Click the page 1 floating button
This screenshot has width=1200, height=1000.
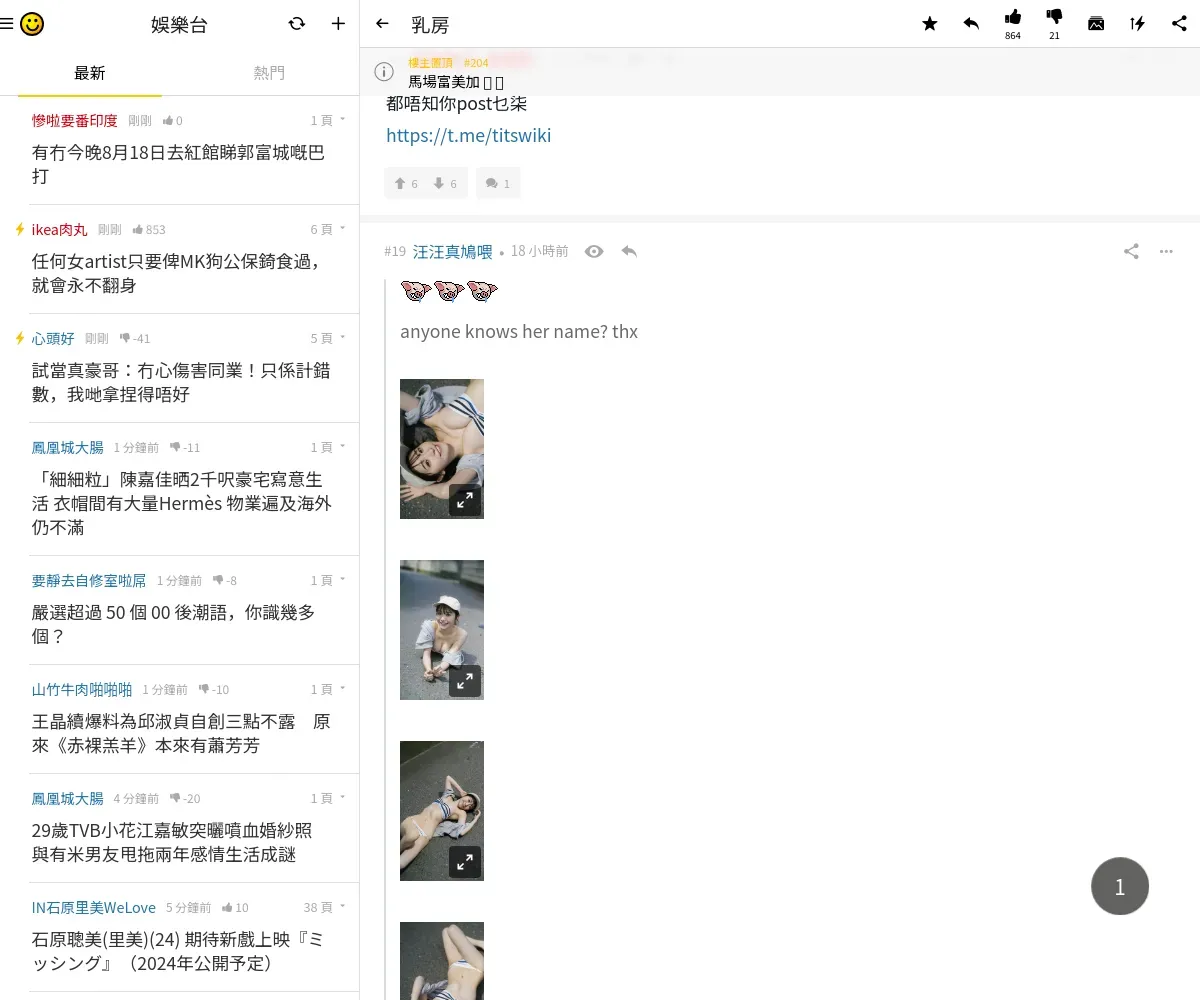(1120, 886)
